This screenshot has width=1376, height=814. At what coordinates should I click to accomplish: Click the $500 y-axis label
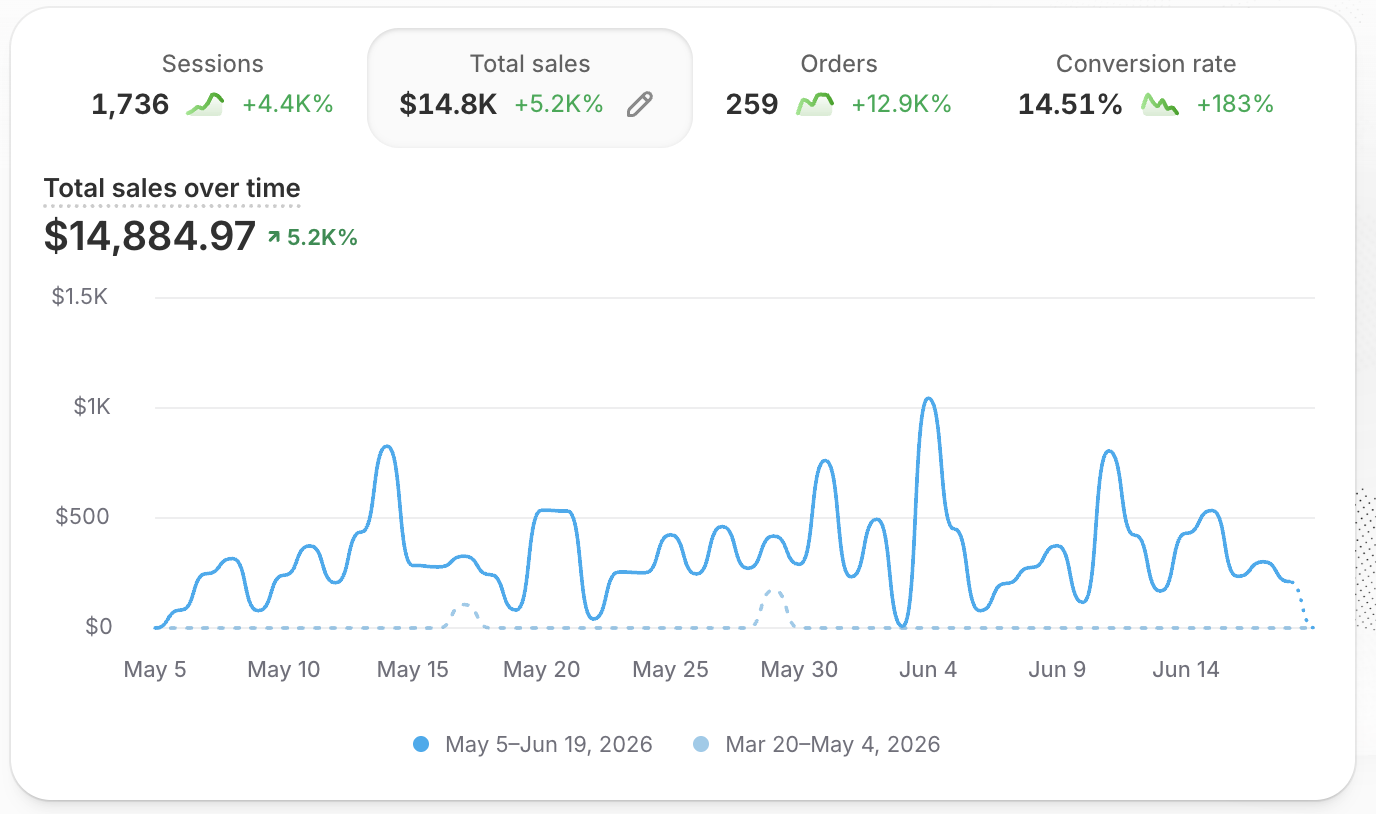click(83, 517)
